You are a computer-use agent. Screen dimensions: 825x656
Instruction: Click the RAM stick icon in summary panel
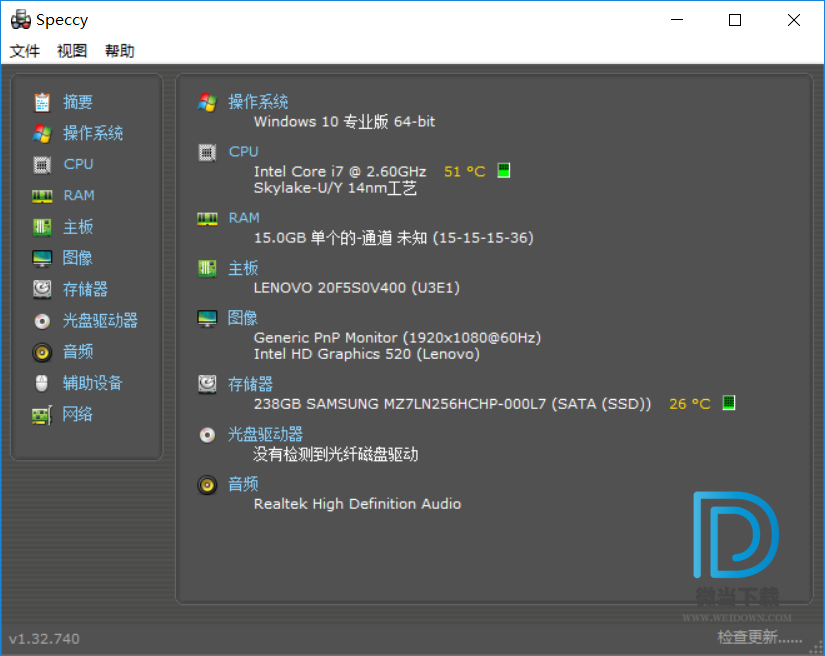(207, 219)
